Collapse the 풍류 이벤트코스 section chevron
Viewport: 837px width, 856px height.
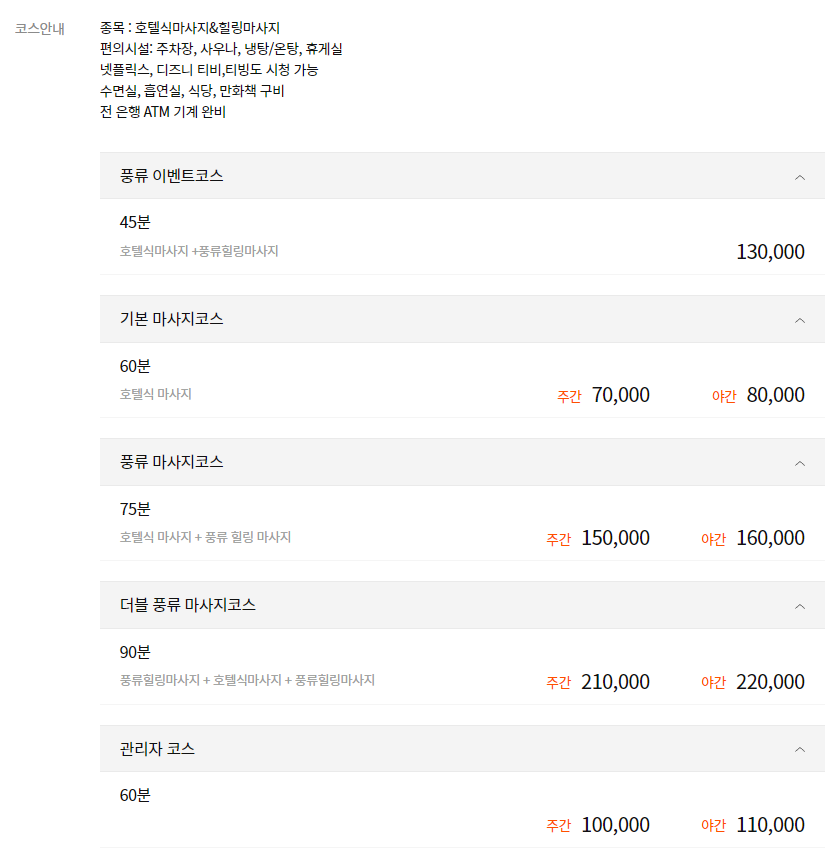(x=799, y=176)
